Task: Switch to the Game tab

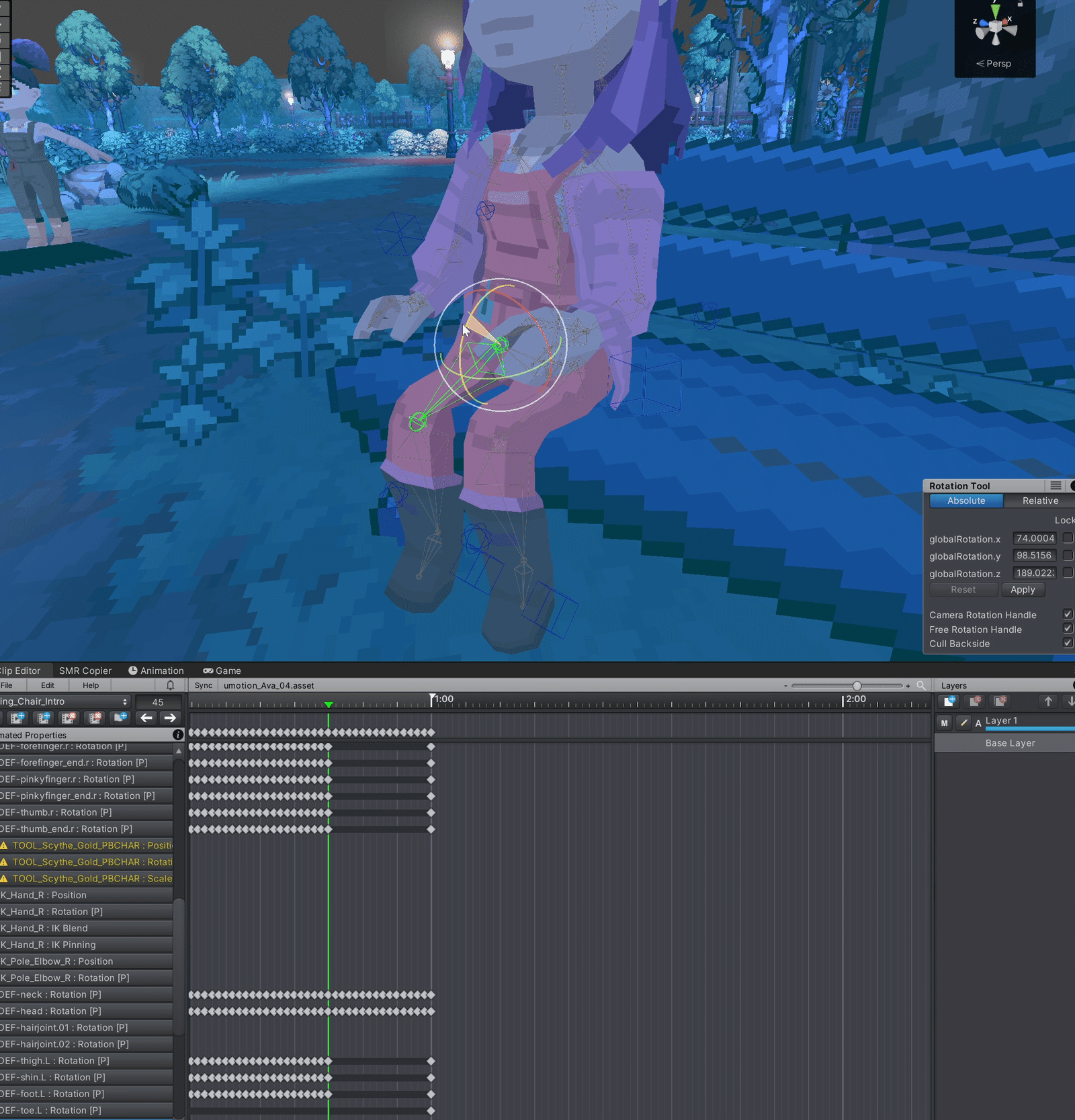Action: [x=222, y=671]
